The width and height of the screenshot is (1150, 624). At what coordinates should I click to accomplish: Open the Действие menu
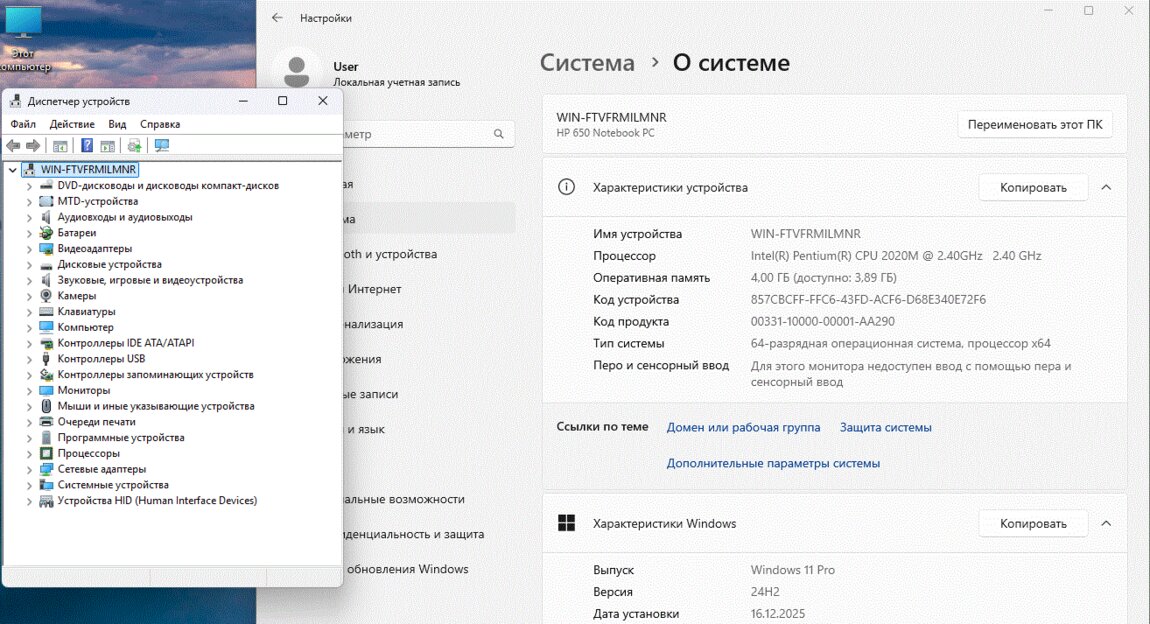(x=72, y=124)
